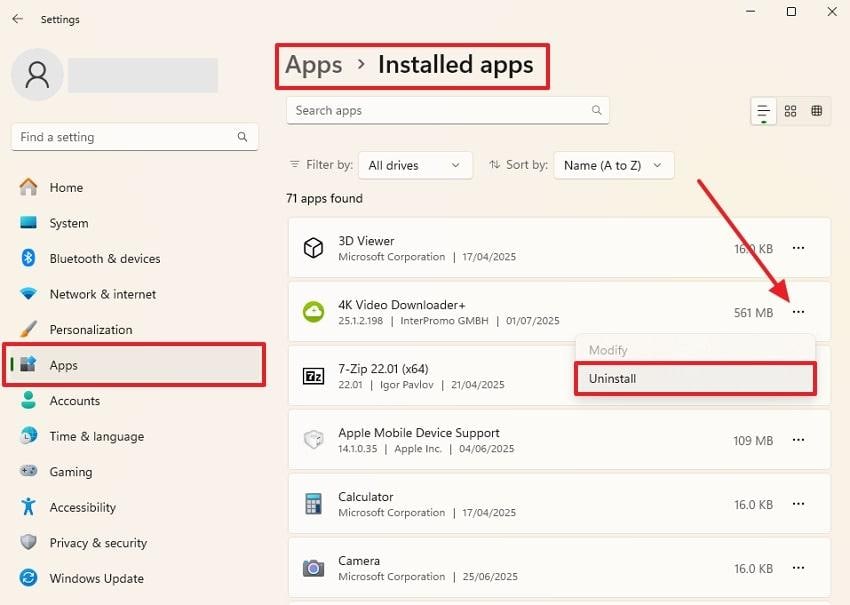Screen dimensions: 850x605
Task: Click the 7-Zip app icon
Action: [x=313, y=376]
